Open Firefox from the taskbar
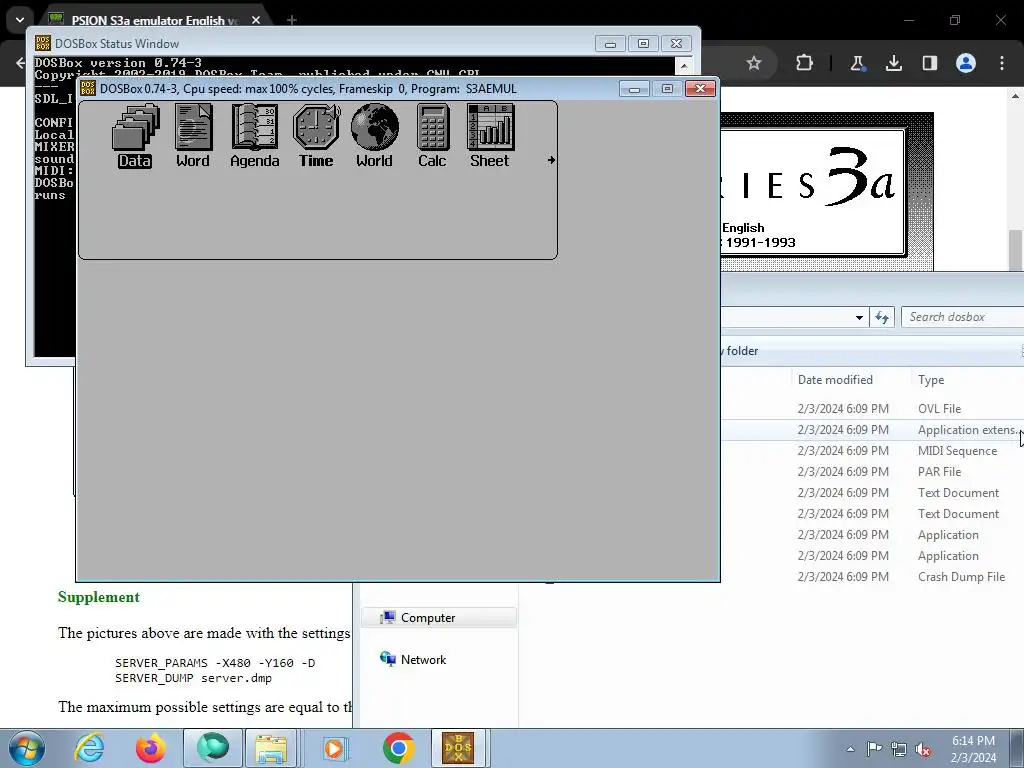Viewport: 1024px width, 768px height. 150,748
